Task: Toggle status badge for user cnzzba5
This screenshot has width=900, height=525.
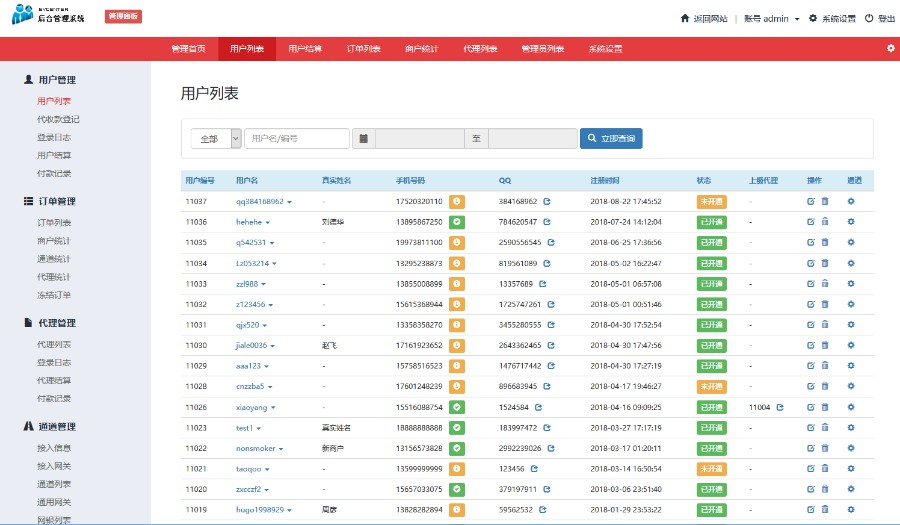Action: click(x=711, y=386)
